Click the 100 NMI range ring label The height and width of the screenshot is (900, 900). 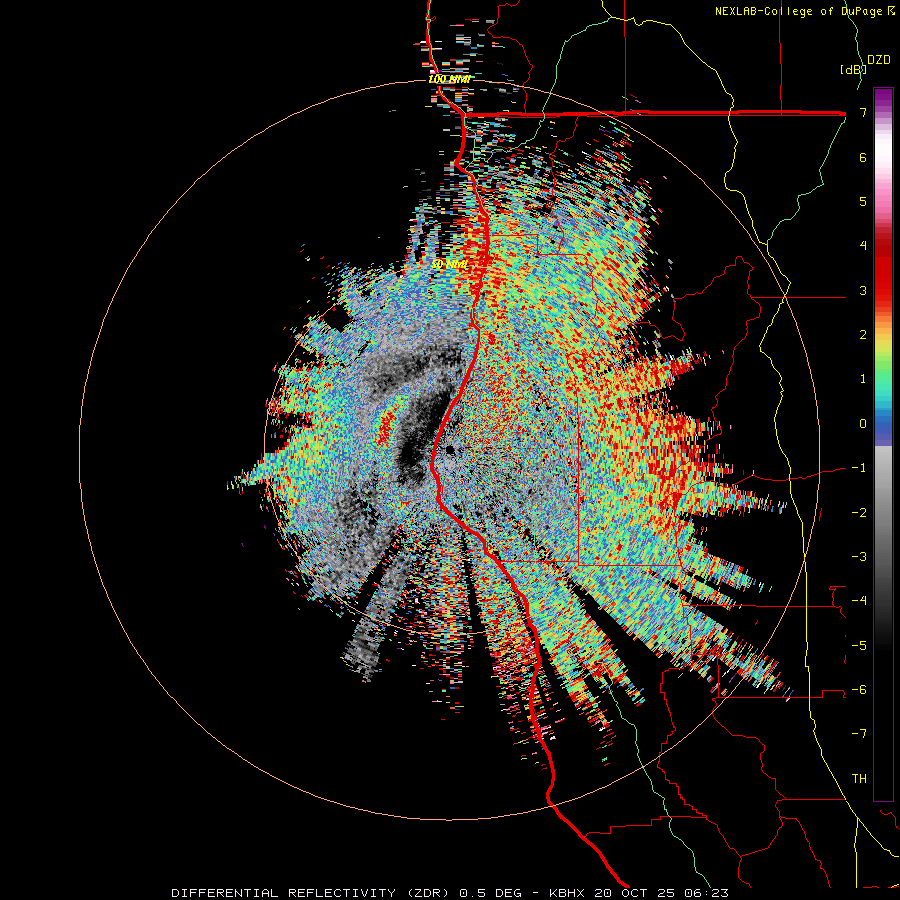[449, 79]
